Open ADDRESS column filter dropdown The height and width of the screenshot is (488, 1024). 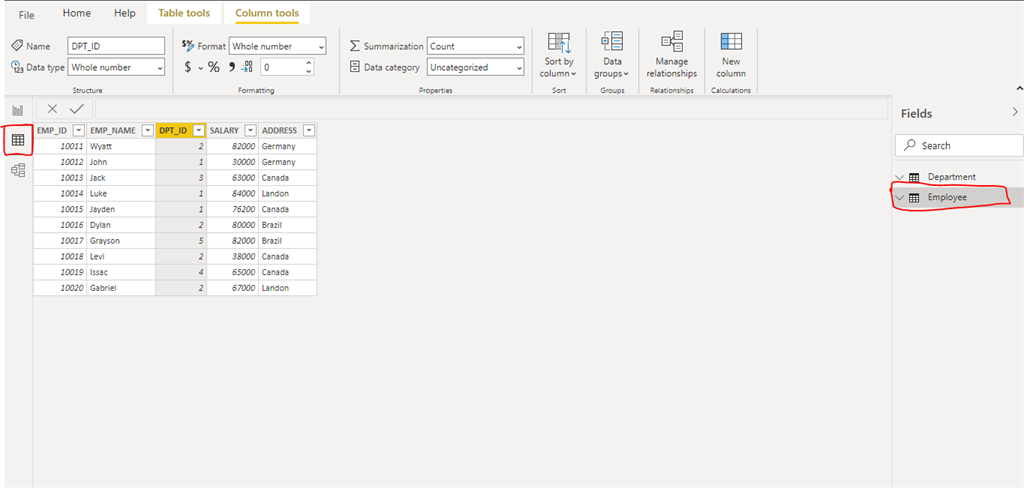tap(308, 131)
